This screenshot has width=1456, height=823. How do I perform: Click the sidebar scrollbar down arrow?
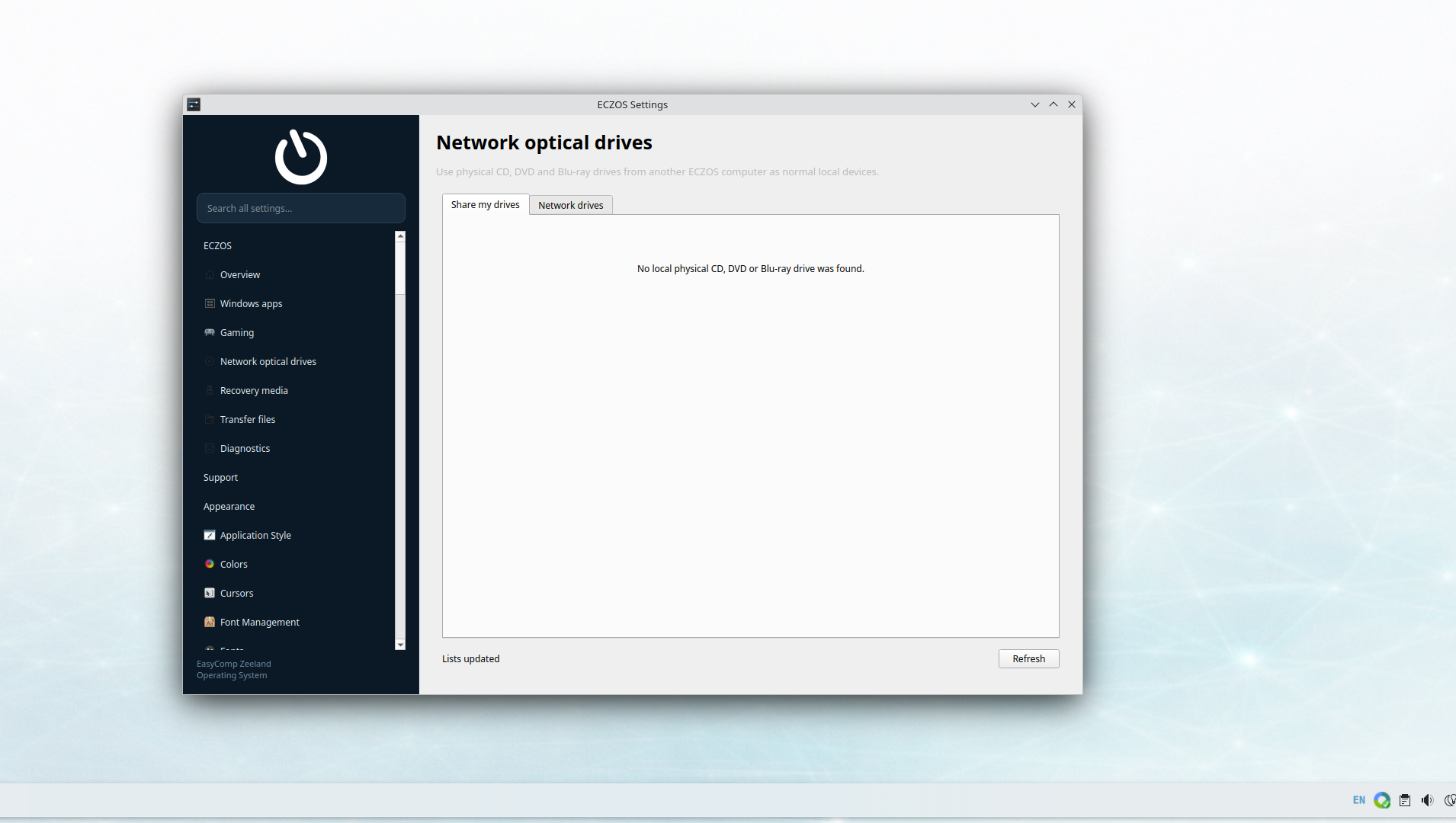coord(400,645)
